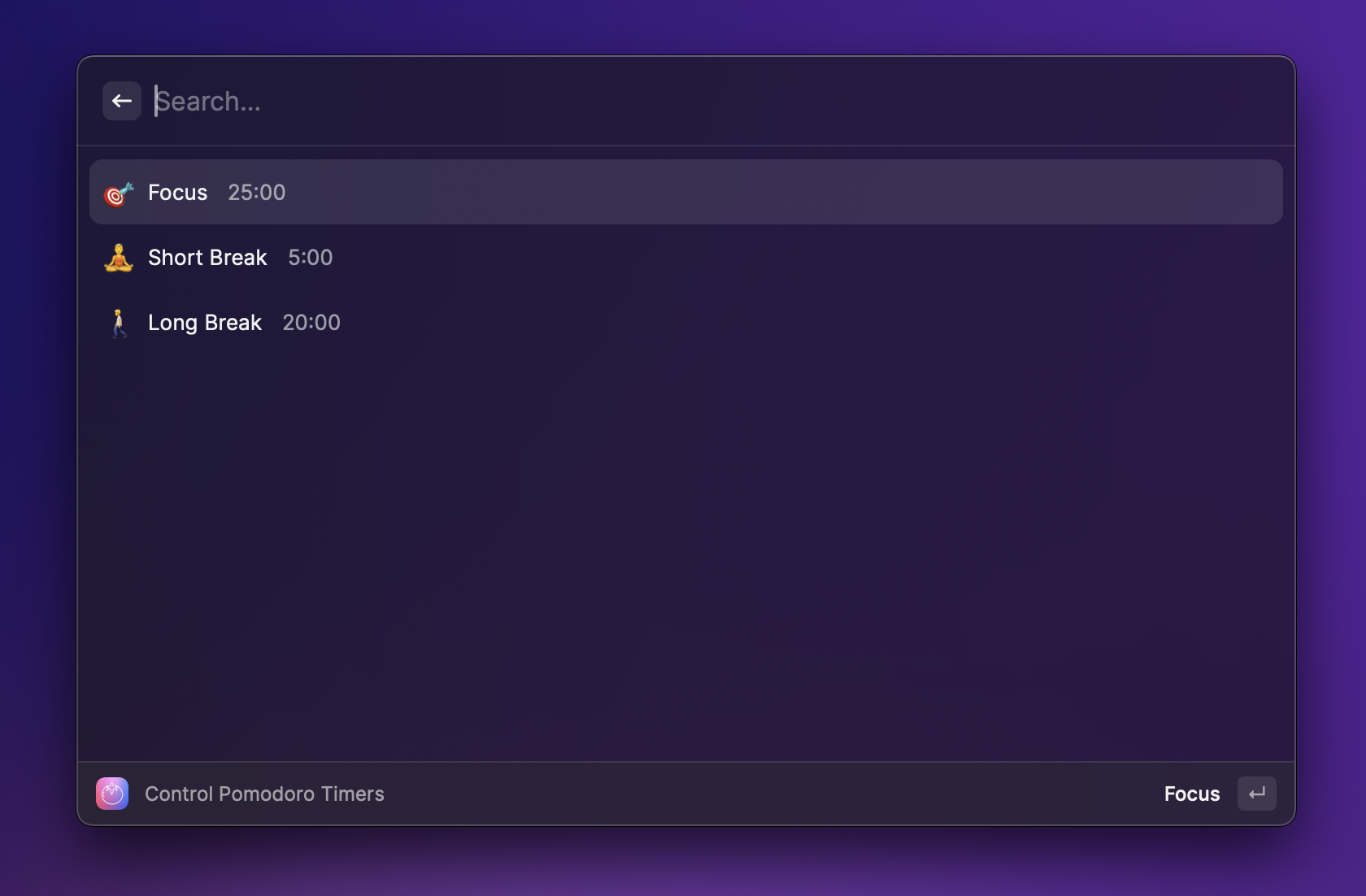Viewport: 1366px width, 896px height.
Task: Open the Pomodoro tomato app icon
Action: 112,794
